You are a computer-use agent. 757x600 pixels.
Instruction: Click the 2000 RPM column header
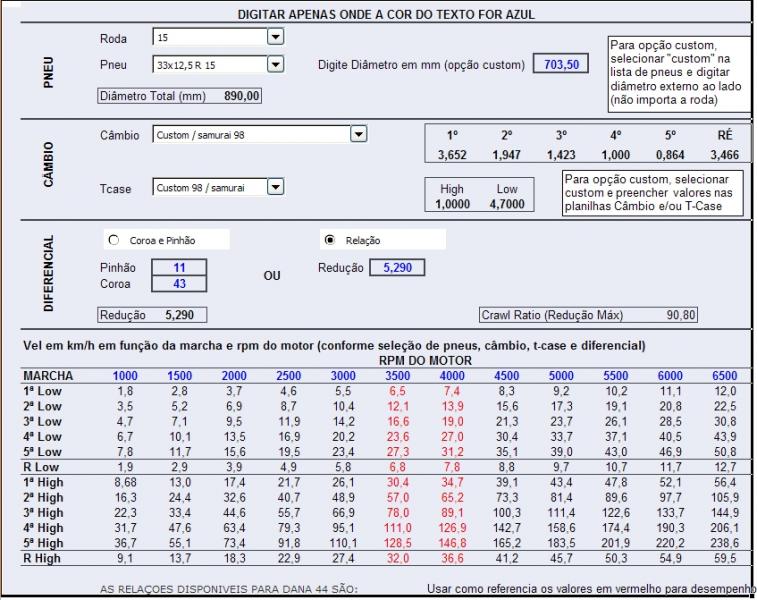(x=234, y=376)
